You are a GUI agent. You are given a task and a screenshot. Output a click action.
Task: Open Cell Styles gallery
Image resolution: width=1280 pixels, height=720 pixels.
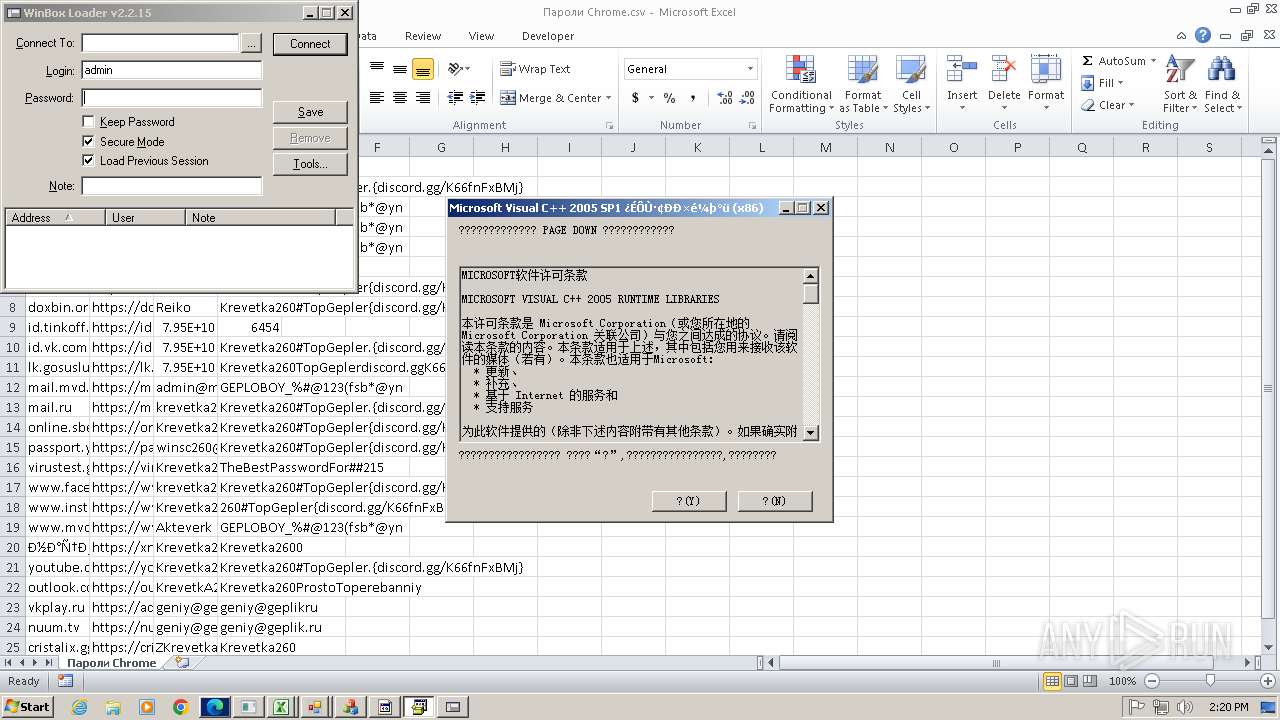(910, 84)
